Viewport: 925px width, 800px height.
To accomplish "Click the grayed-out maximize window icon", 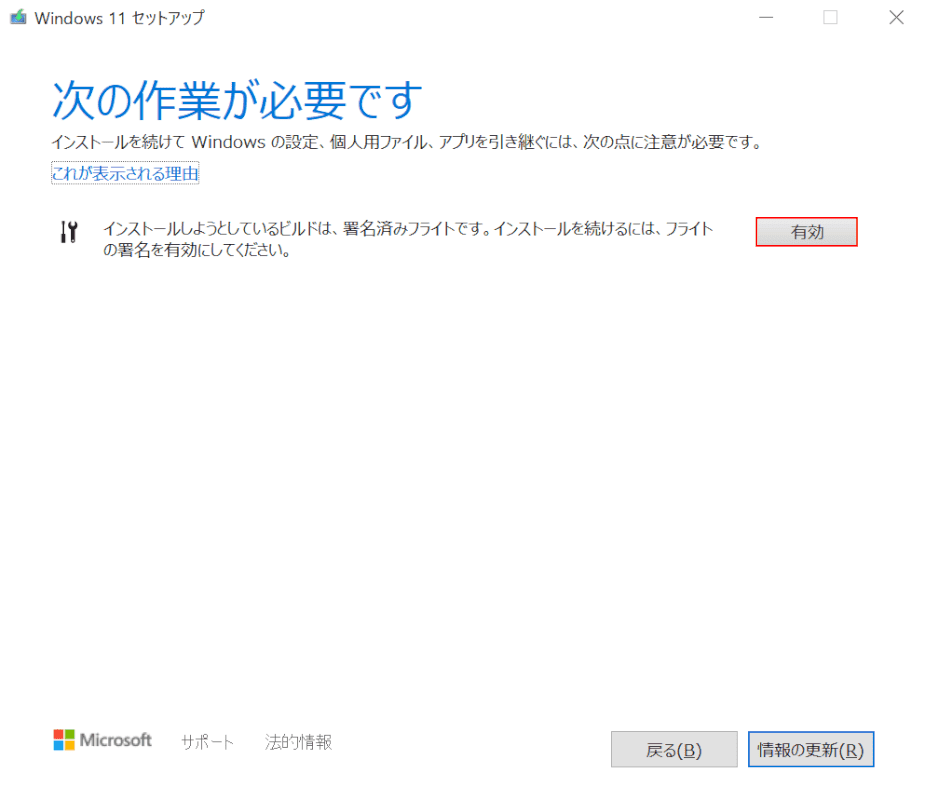I will [830, 17].
